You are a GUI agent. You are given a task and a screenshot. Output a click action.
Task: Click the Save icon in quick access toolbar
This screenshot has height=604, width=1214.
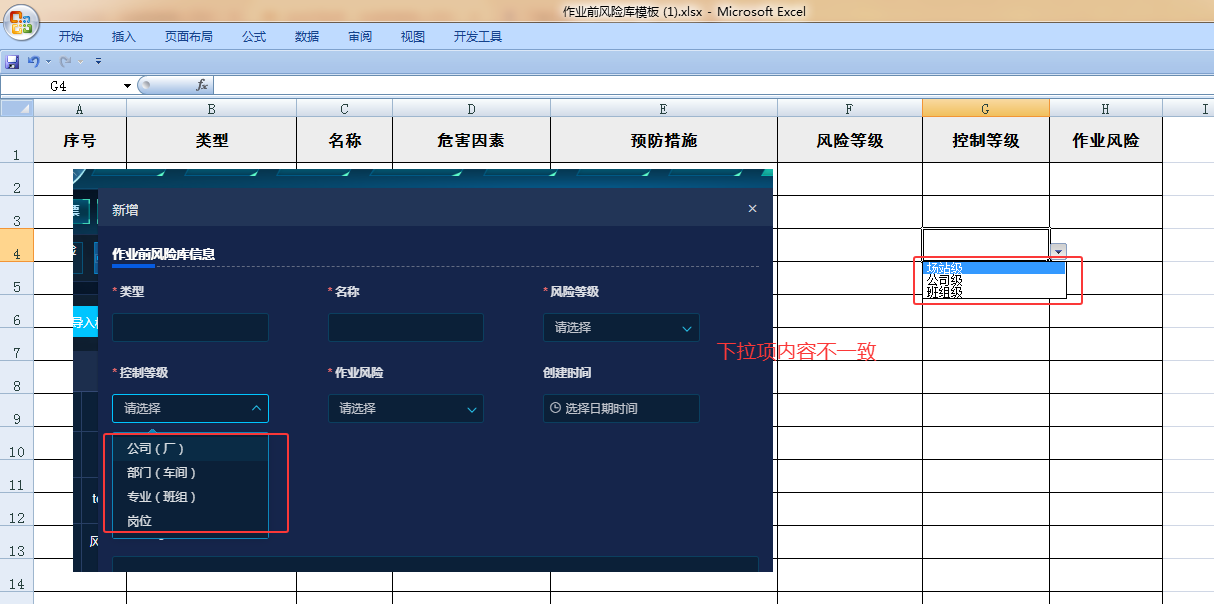(13, 62)
